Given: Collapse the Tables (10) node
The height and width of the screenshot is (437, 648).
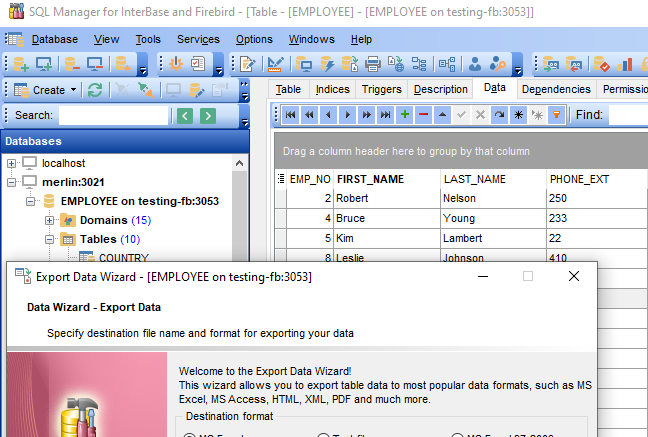Looking at the screenshot, I should point(49,239).
